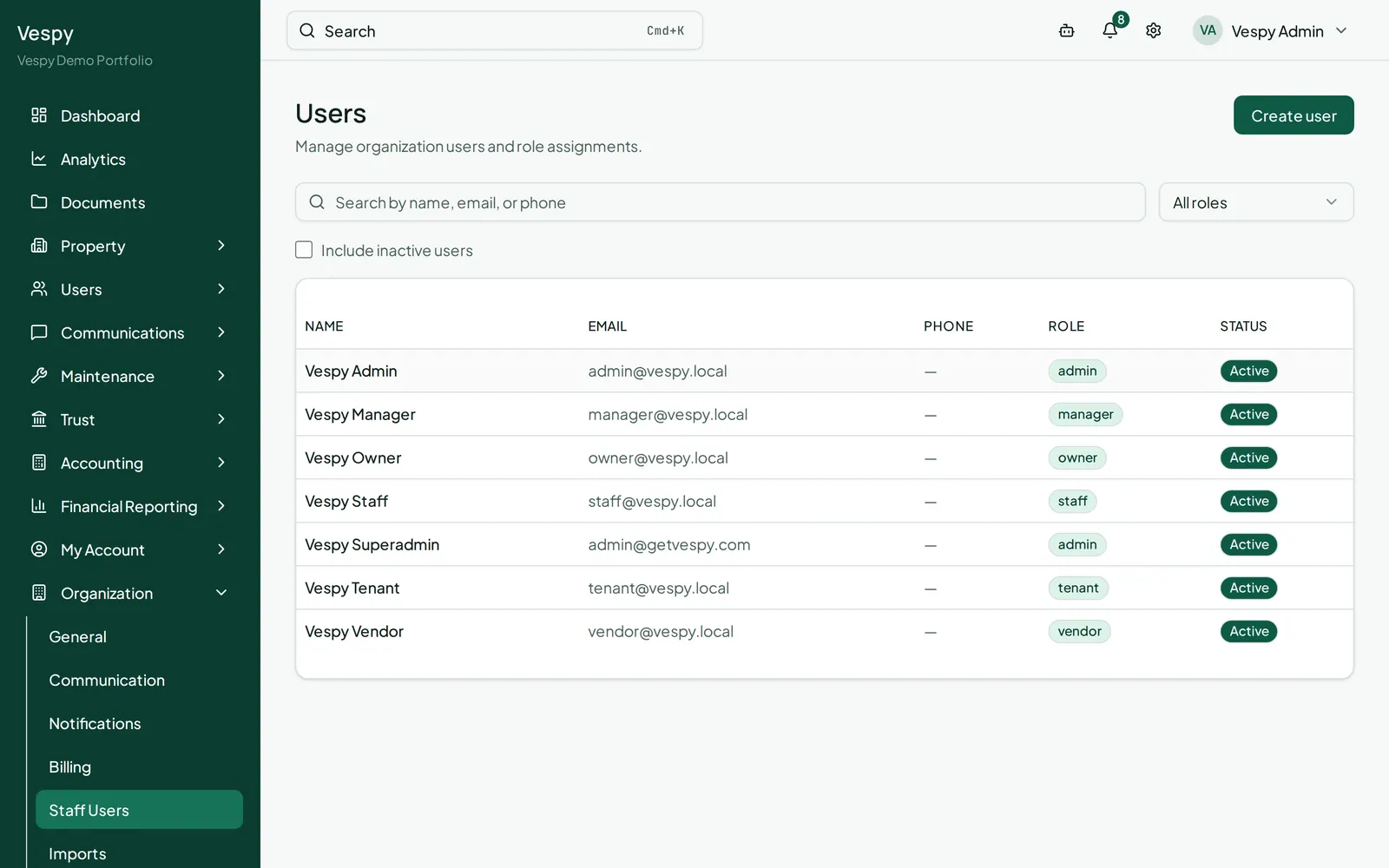The height and width of the screenshot is (868, 1389).
Task: Click the Trust bank icon
Action: [x=39, y=419]
